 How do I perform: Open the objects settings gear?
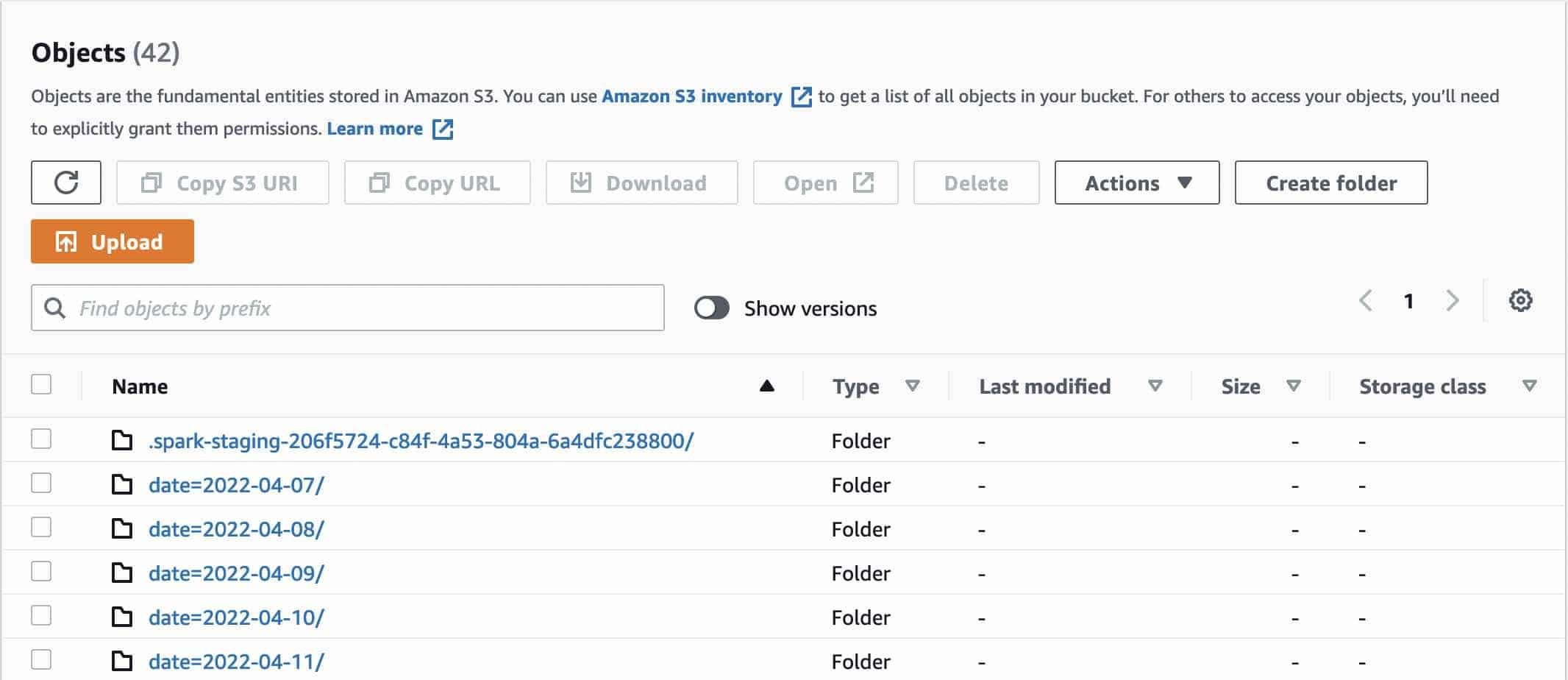click(1520, 300)
